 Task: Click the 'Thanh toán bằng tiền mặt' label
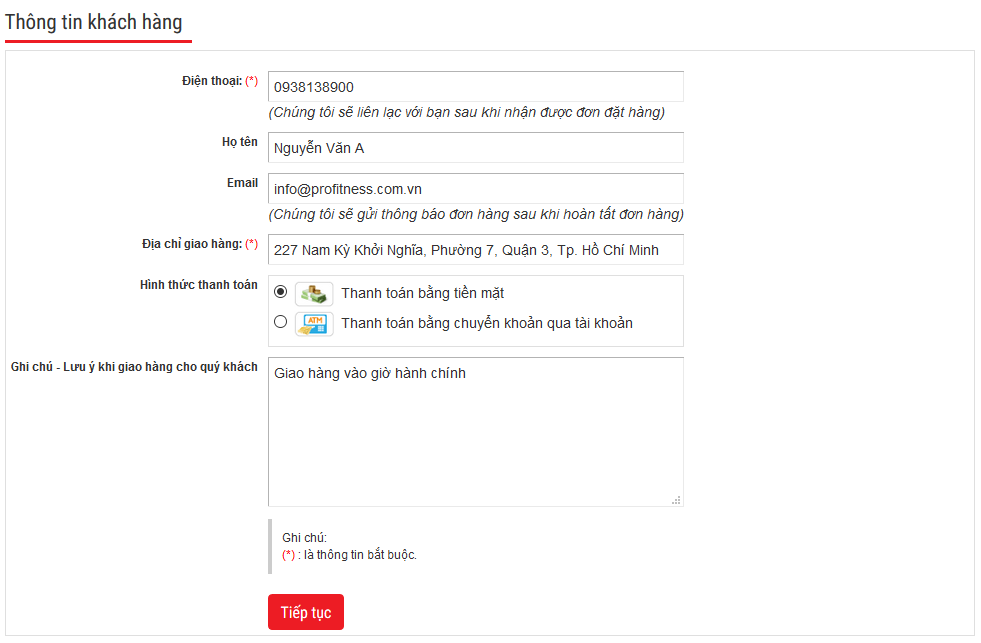tap(422, 293)
